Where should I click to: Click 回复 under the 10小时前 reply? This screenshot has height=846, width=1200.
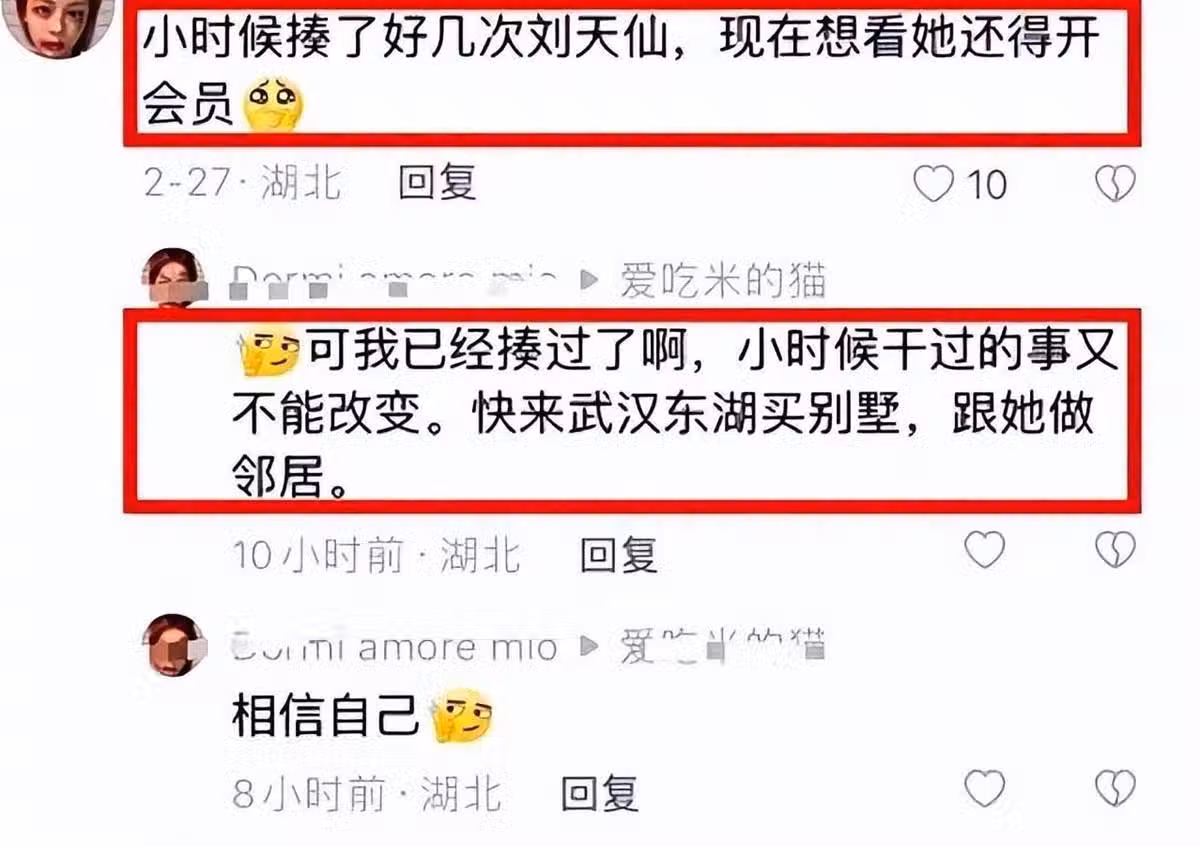618,555
